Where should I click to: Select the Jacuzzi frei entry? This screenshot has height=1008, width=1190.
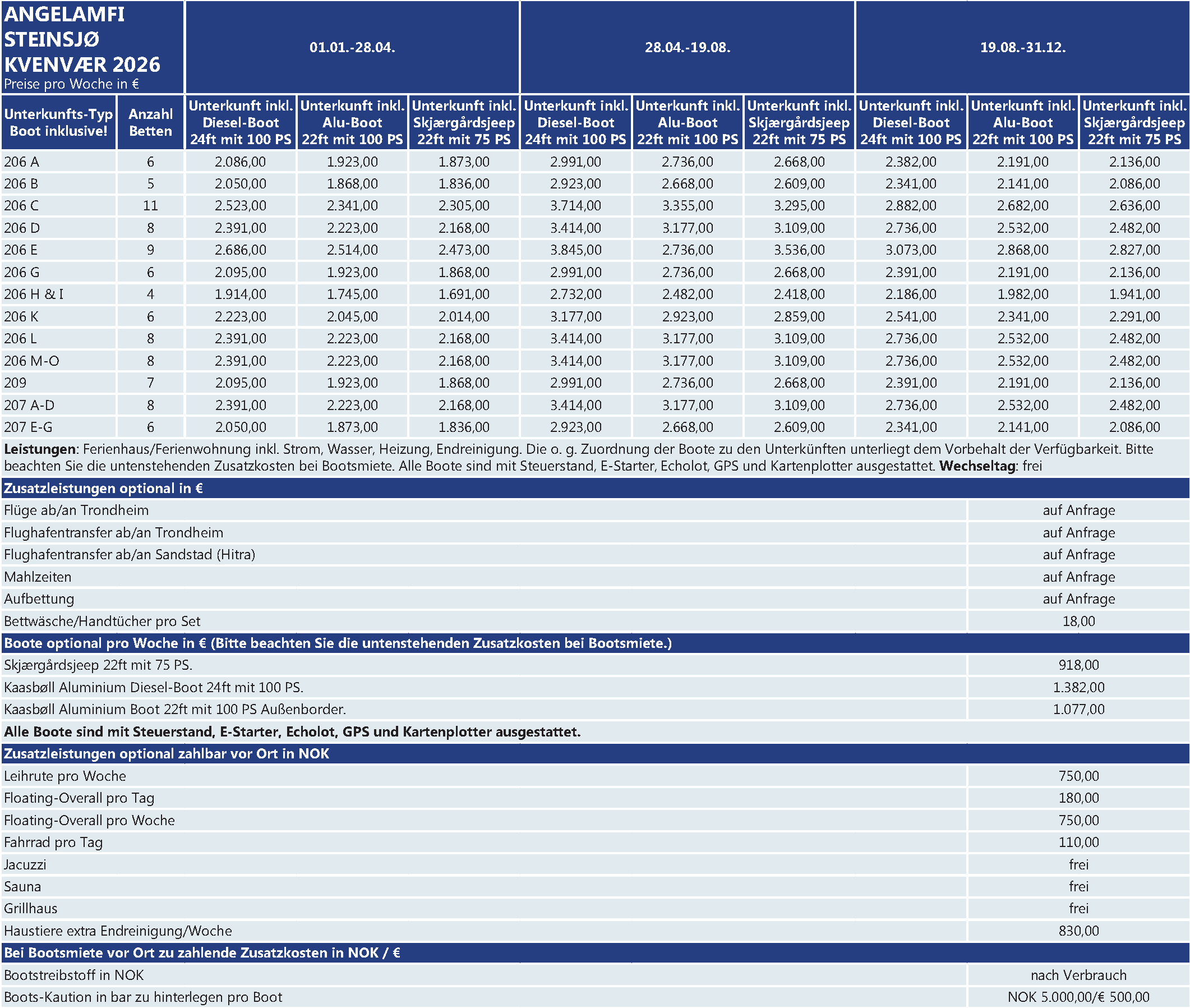[x=1078, y=864]
